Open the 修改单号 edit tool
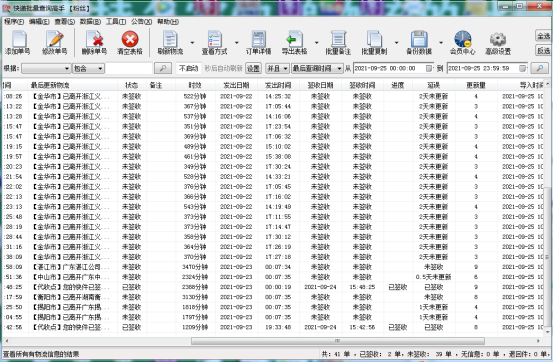Screen dimensions: 553x363 click(55, 42)
